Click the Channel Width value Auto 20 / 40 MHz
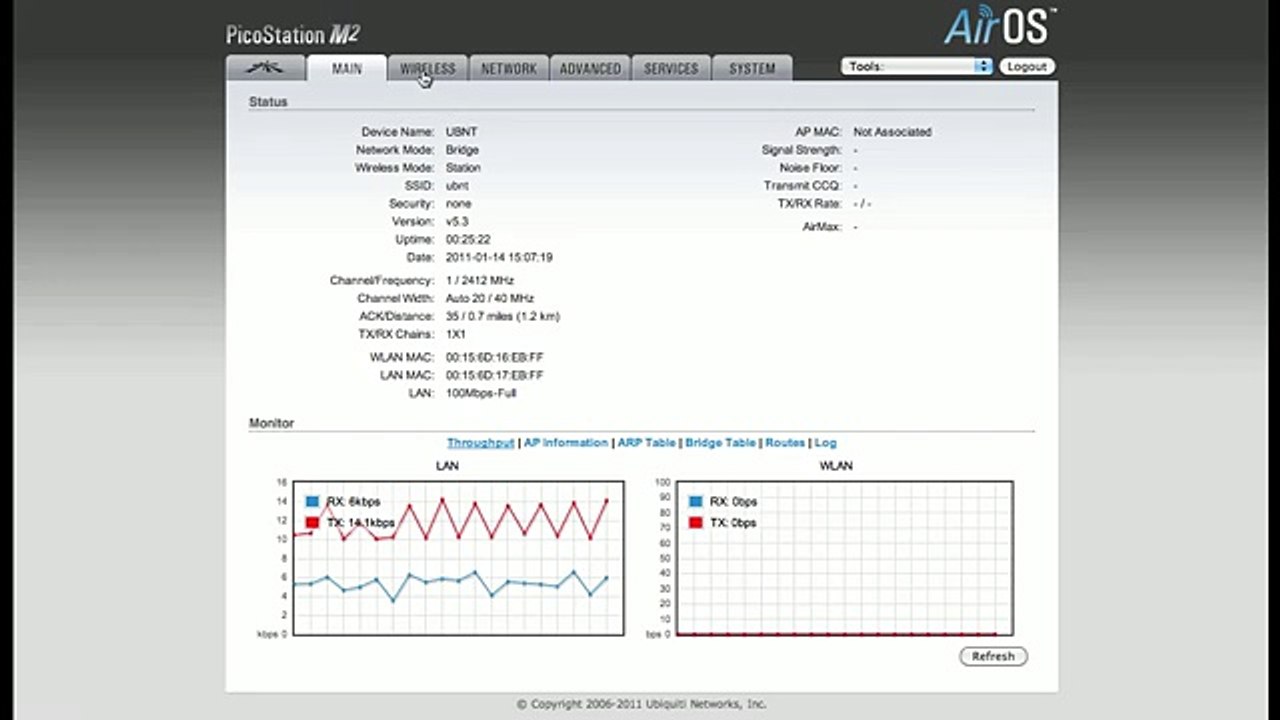This screenshot has width=1280, height=720. coord(490,298)
